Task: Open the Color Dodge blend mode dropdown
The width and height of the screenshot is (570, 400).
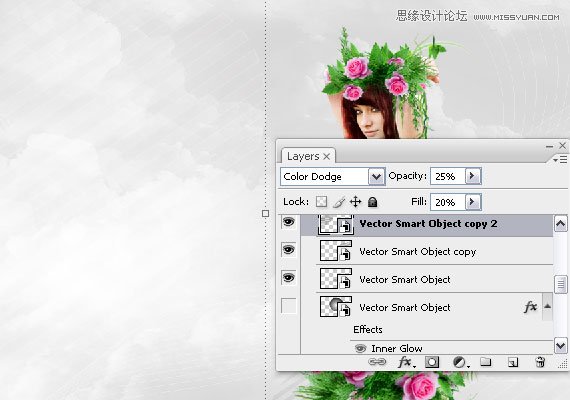Action: 376,177
